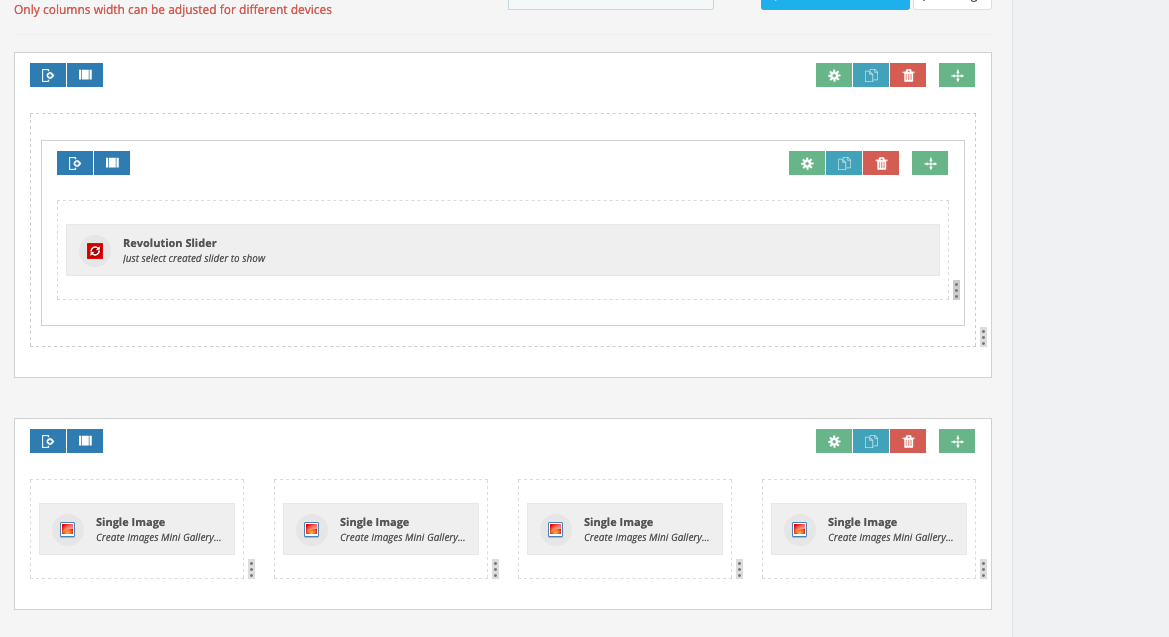Click 'Just select created slider to show' text
1169x637 pixels.
tap(194, 258)
